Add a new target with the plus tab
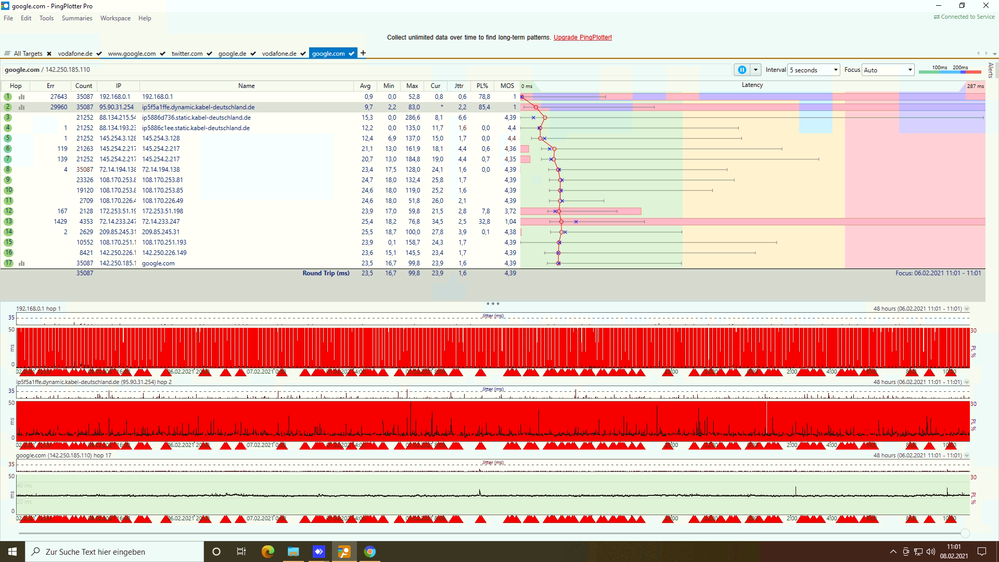The width and height of the screenshot is (999, 562). (363, 53)
